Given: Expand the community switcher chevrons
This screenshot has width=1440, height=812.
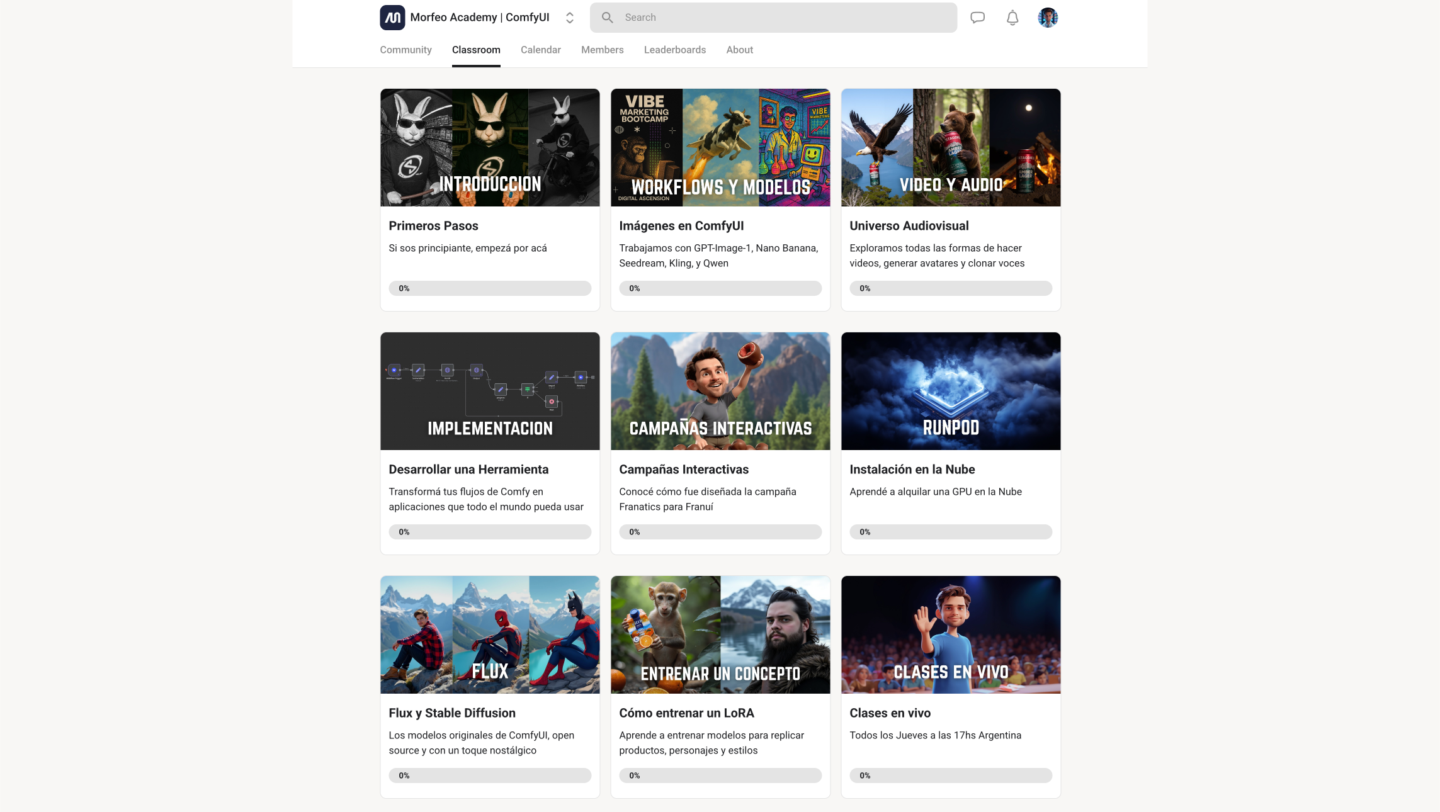Looking at the screenshot, I should point(570,17).
